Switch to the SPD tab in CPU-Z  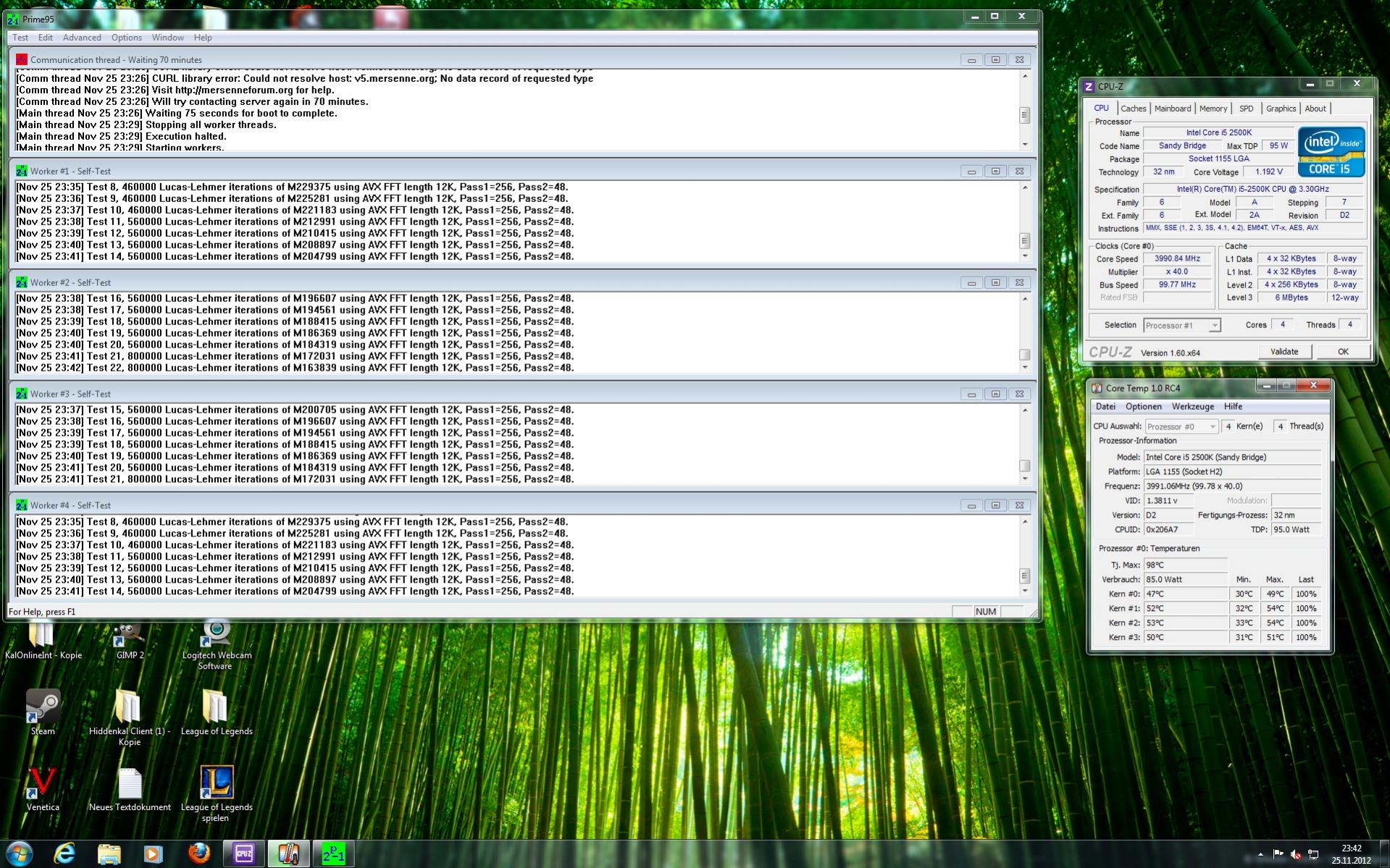click(x=1246, y=109)
